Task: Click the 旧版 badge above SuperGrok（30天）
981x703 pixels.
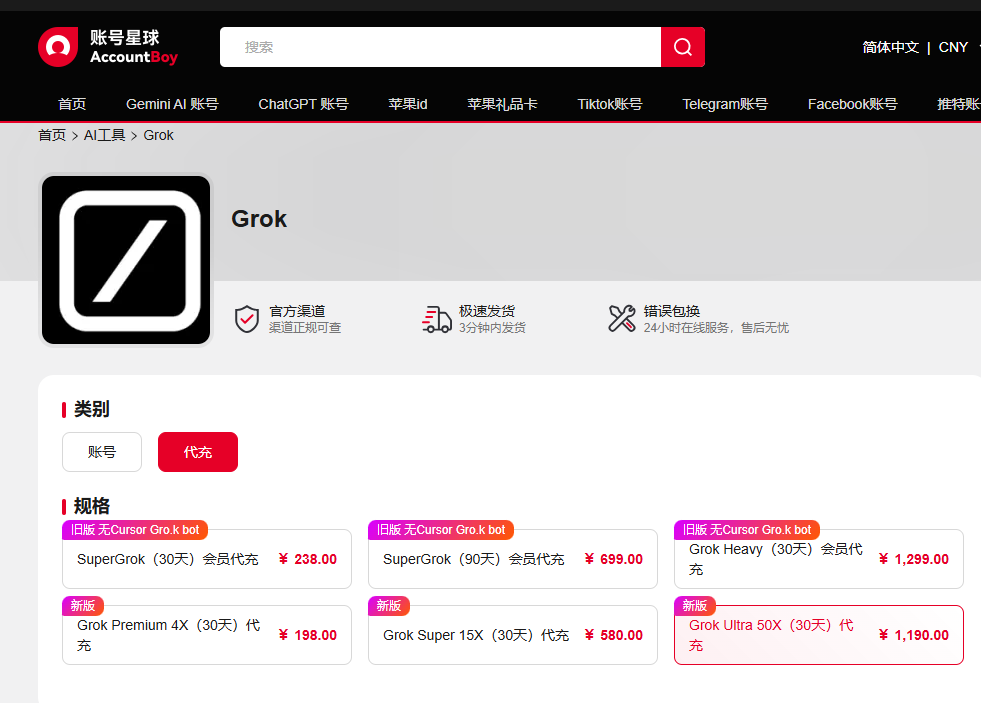Action: (135, 530)
